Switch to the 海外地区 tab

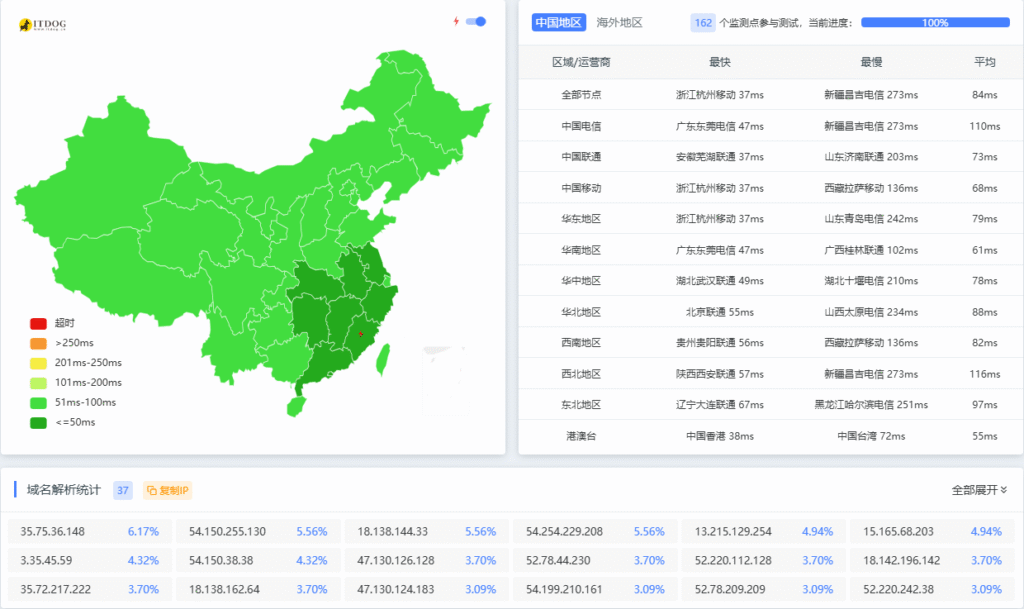619,22
